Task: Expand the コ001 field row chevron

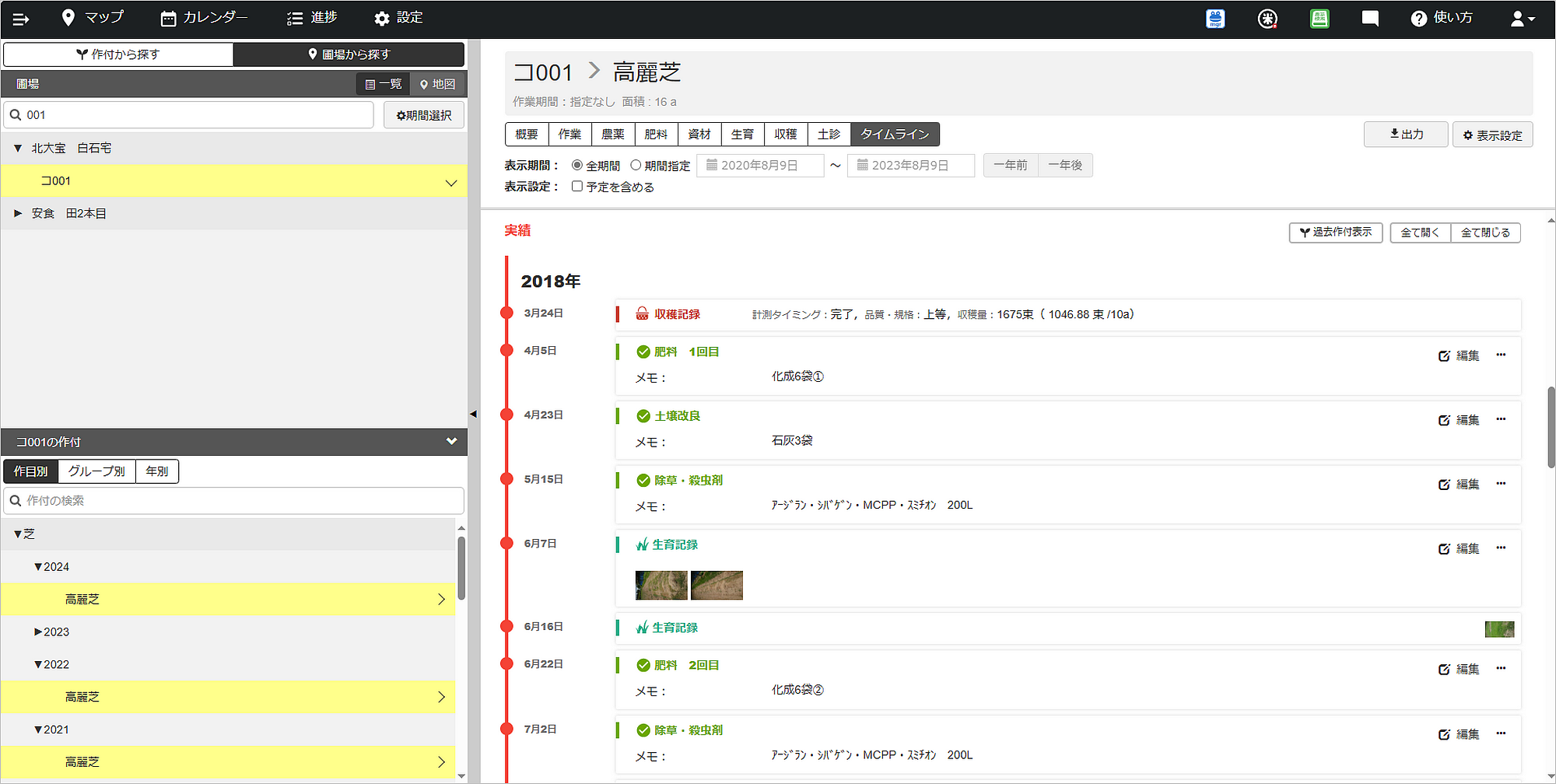Action: [x=451, y=183]
